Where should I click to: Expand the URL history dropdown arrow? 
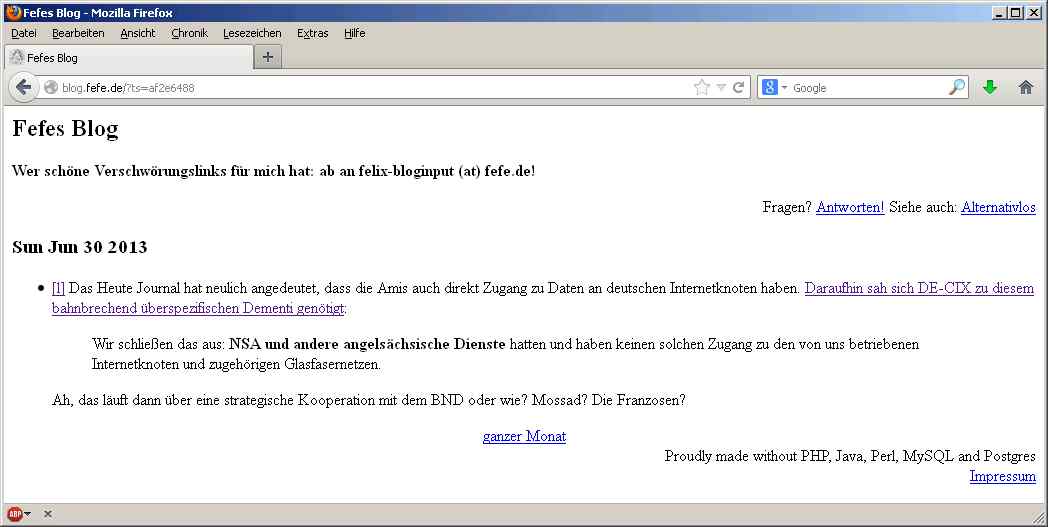coord(721,88)
